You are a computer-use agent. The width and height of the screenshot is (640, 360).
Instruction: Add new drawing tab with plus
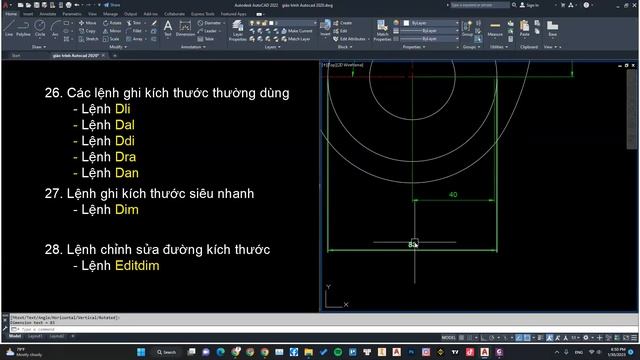pos(115,56)
